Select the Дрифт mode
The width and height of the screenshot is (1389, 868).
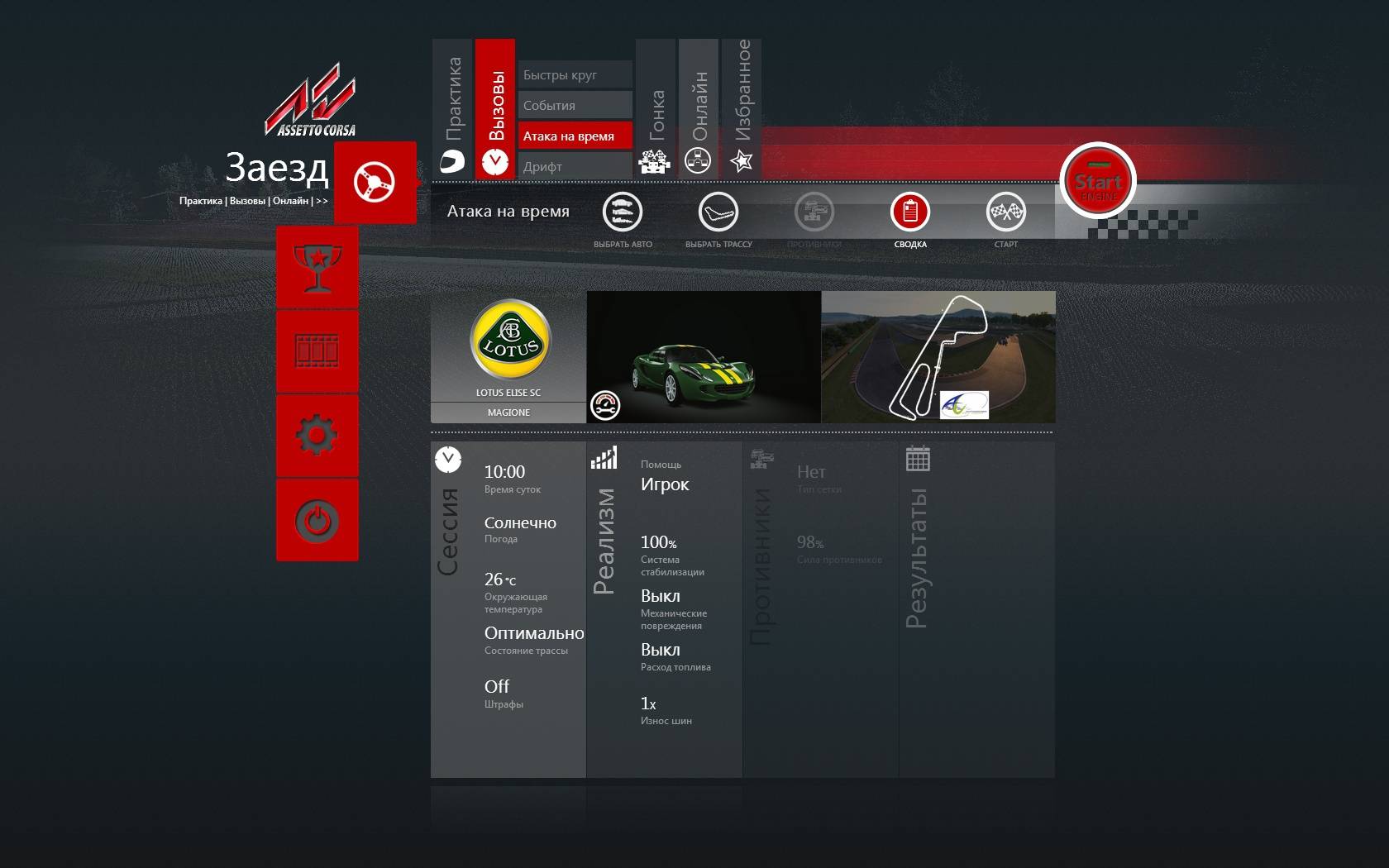[x=575, y=166]
